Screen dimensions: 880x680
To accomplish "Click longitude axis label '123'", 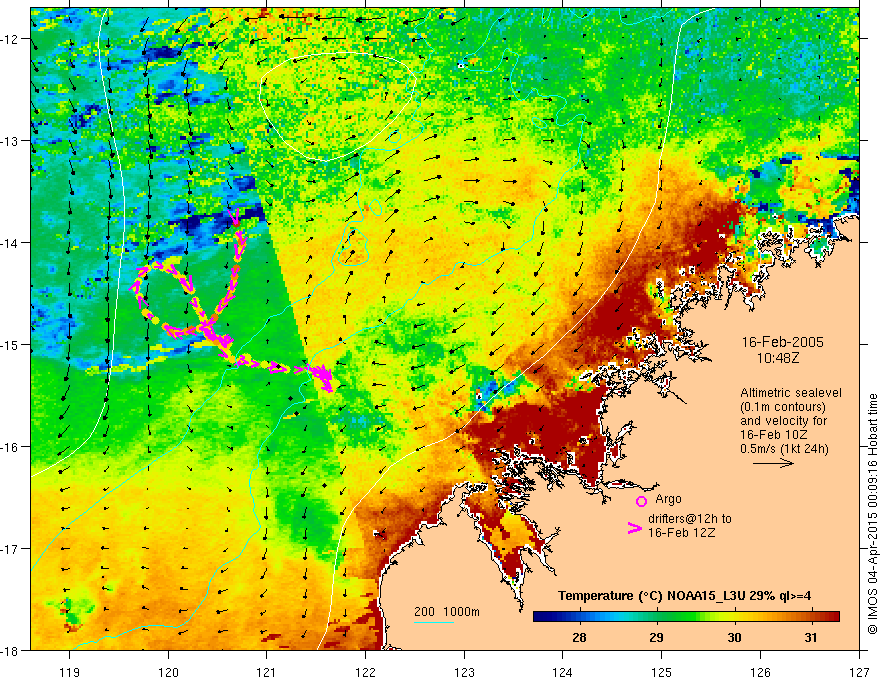I will [x=464, y=672].
